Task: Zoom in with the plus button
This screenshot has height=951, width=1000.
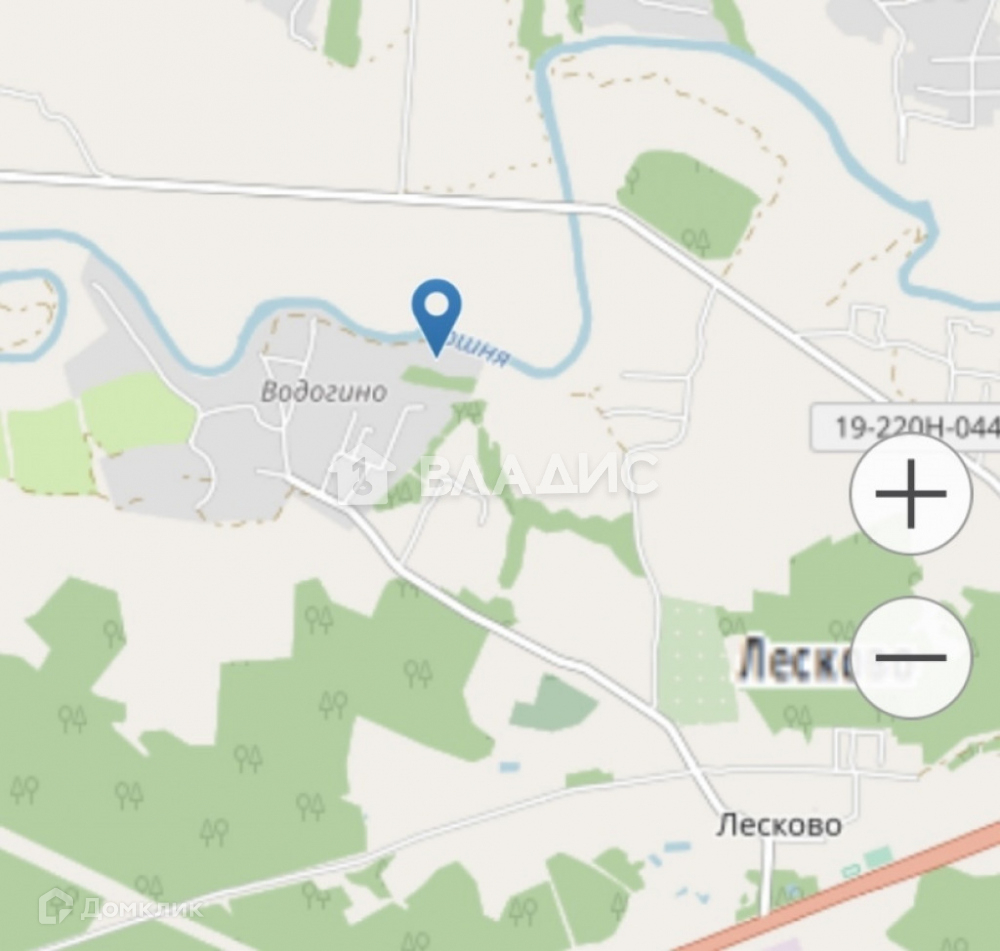Action: (911, 494)
